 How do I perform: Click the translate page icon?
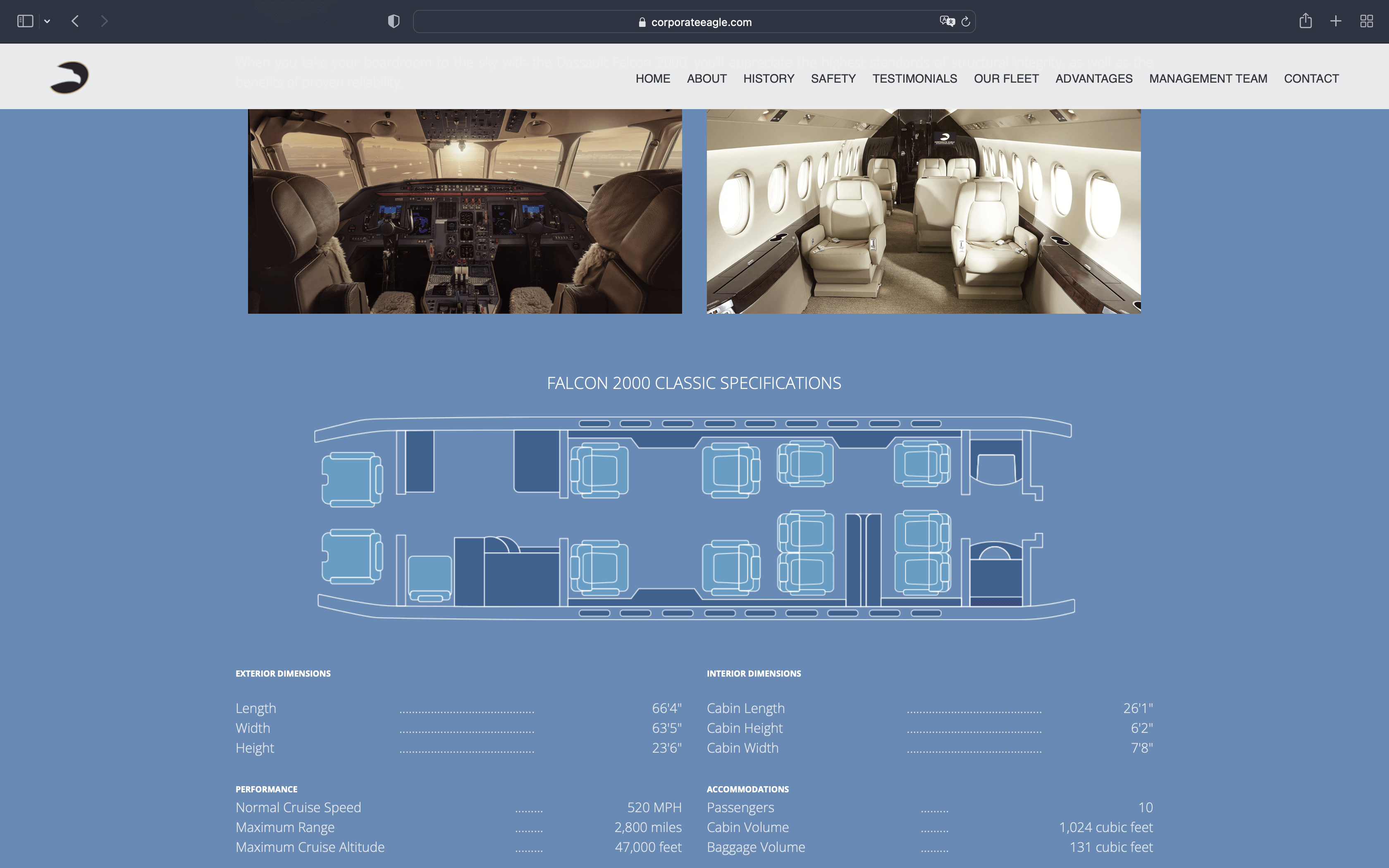[947, 21]
